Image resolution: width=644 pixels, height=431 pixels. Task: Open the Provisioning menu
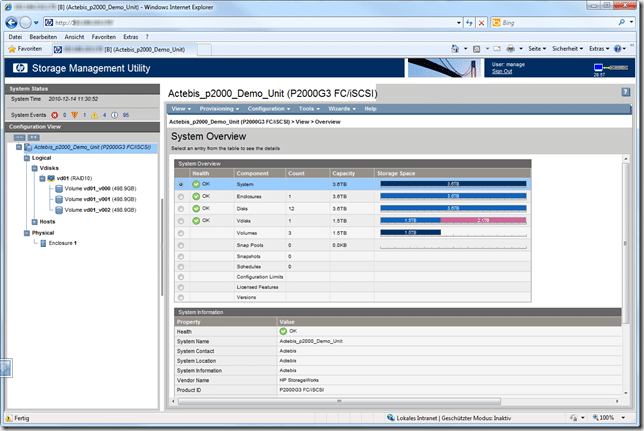(x=219, y=109)
